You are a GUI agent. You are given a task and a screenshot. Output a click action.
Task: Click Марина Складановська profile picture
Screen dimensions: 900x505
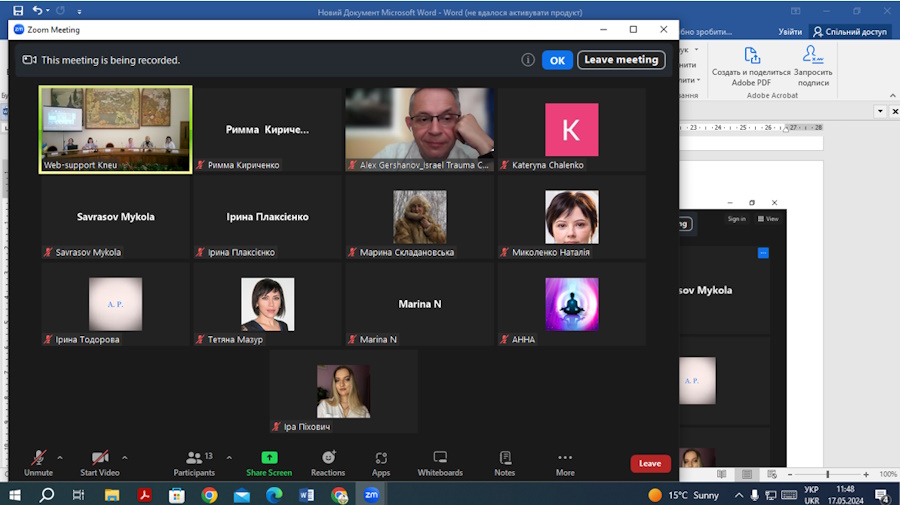420,217
